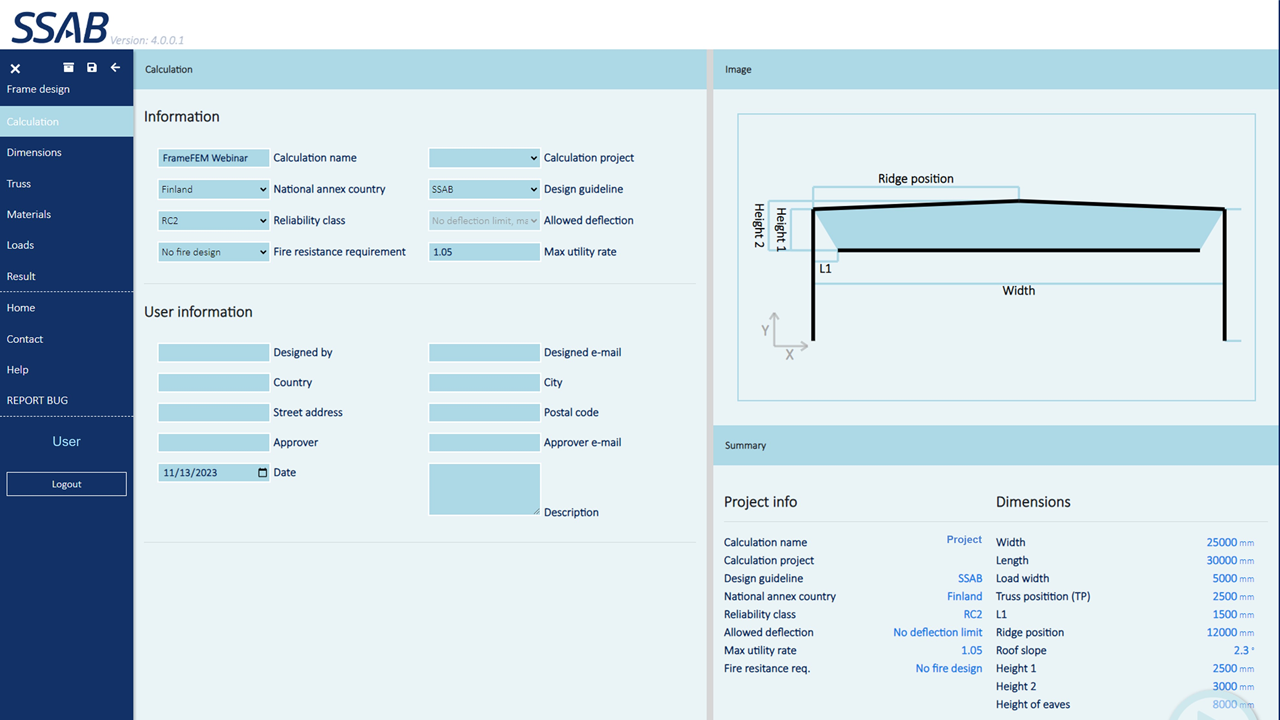Viewport: 1280px width, 720px height.
Task: Open the Calculation project dropdown
Action: pyautogui.click(x=484, y=158)
